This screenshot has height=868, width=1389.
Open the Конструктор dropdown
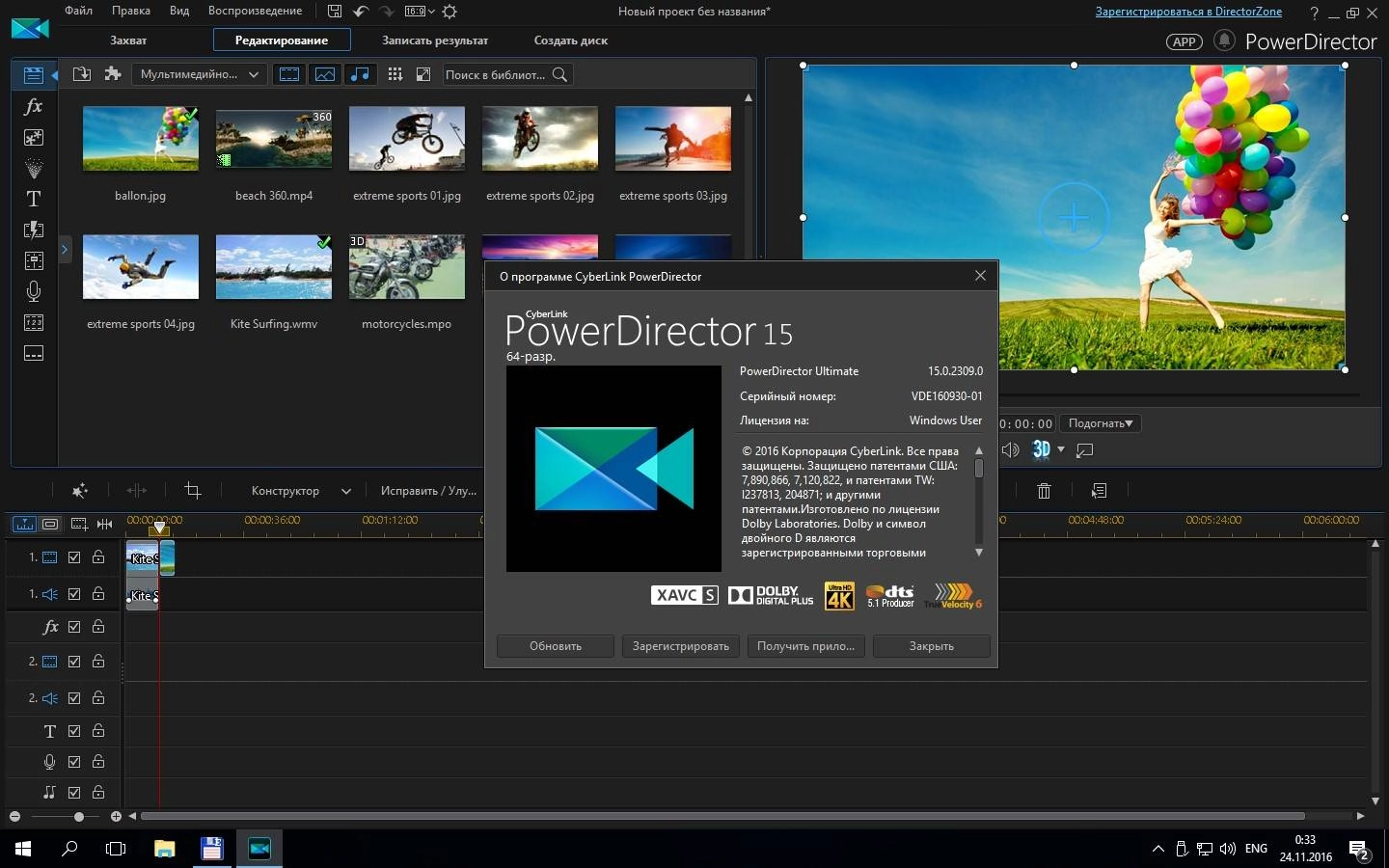tap(301, 491)
